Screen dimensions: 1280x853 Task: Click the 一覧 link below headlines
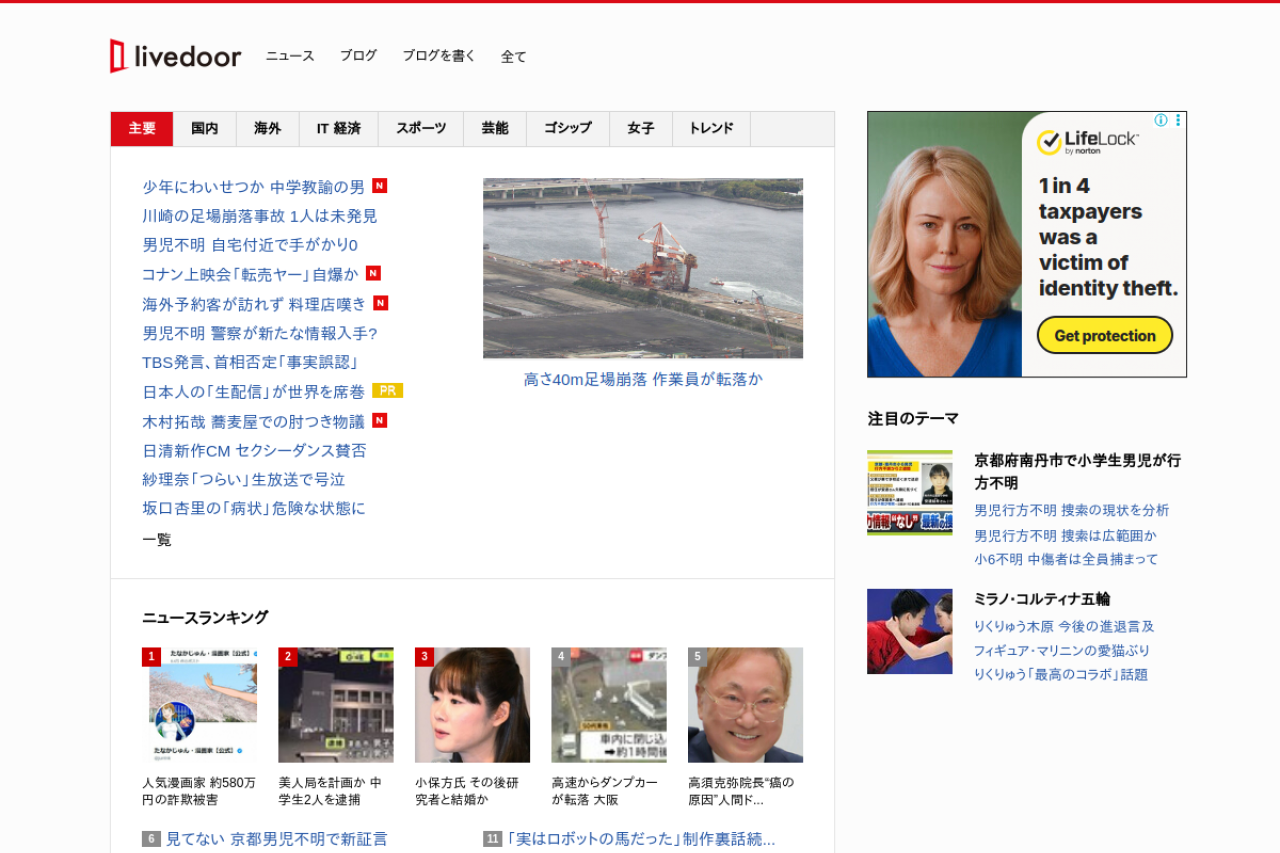[x=157, y=540]
